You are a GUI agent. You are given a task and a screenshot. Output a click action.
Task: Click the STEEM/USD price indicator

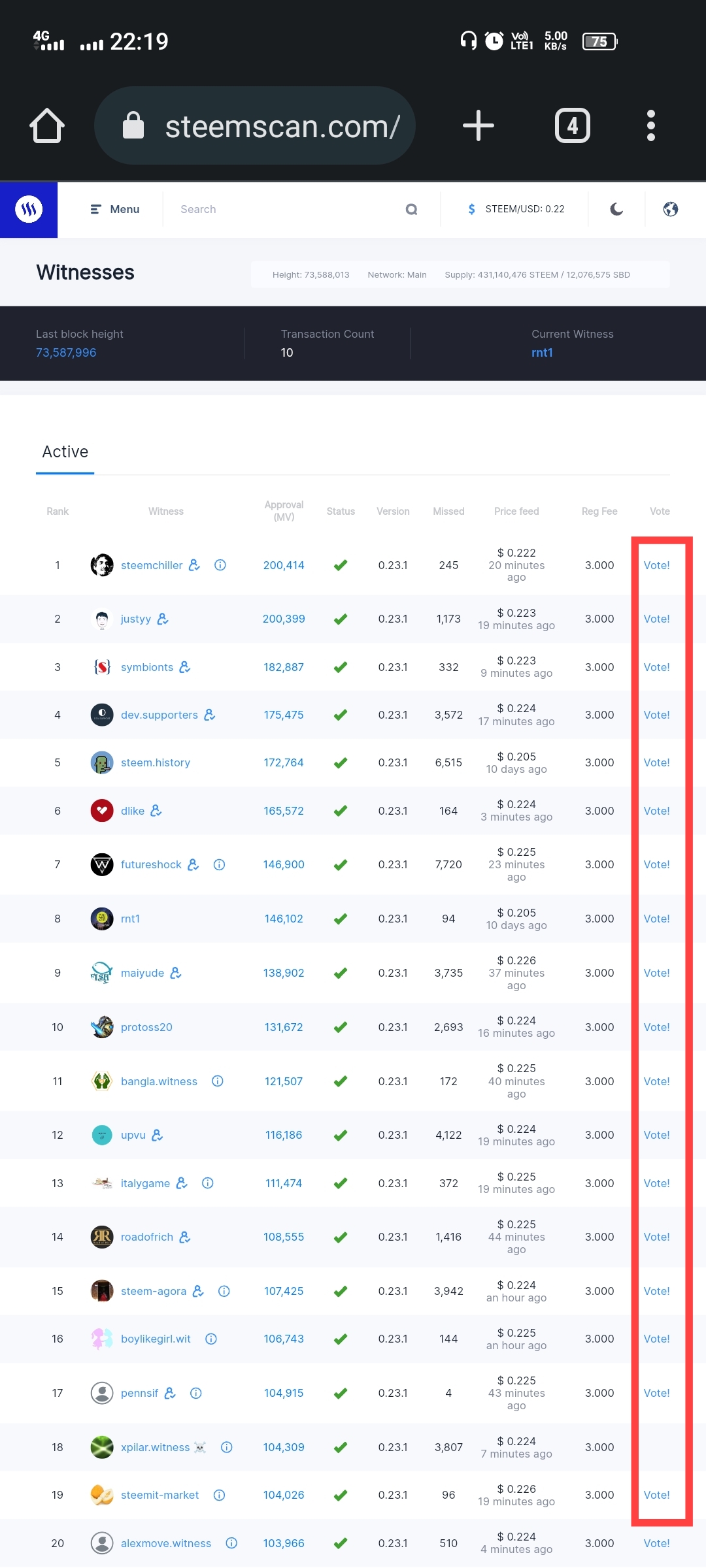point(516,209)
